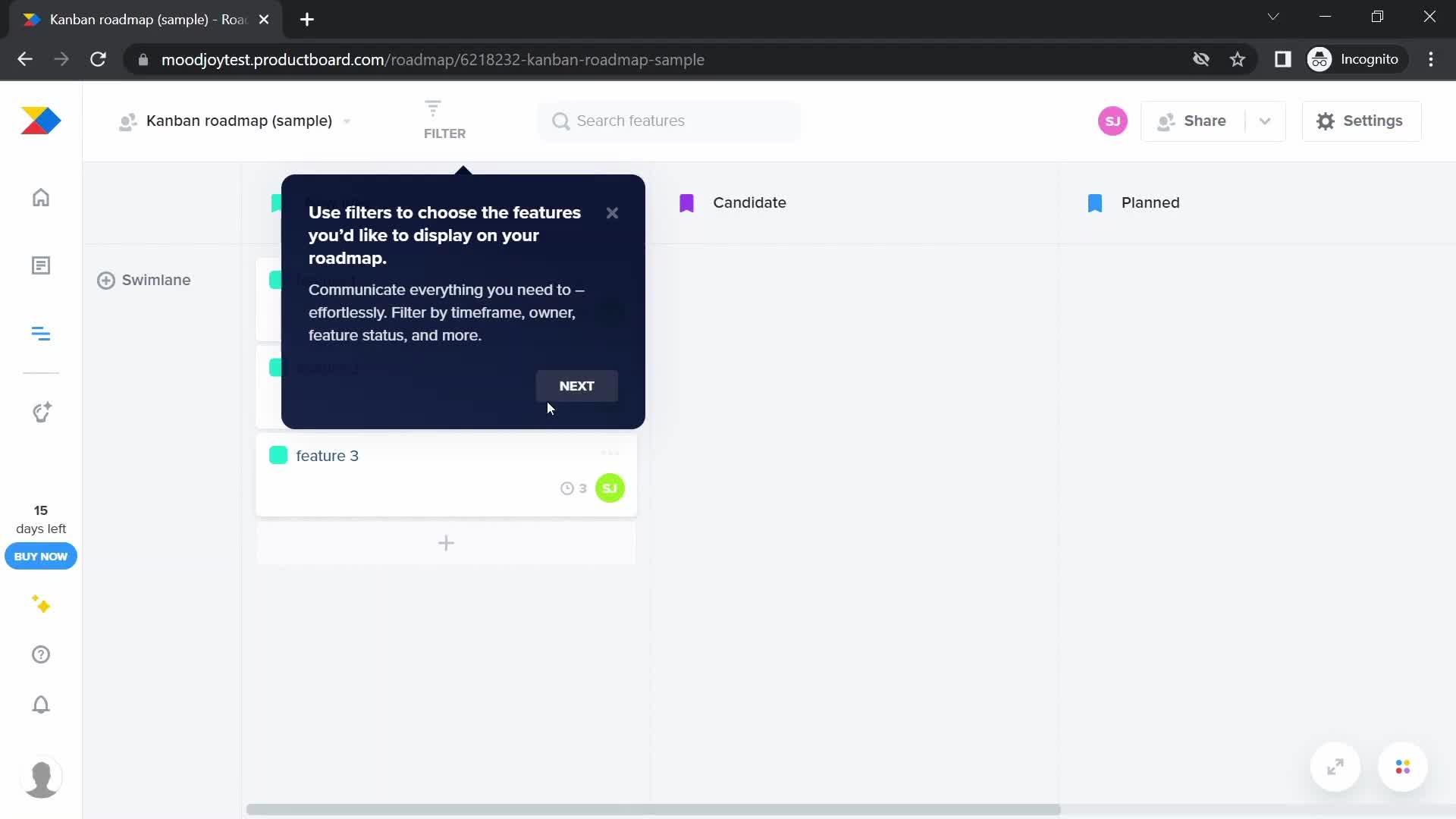The width and height of the screenshot is (1456, 819).
Task: Open the Insights notes icon in sidebar
Action: coord(41,265)
